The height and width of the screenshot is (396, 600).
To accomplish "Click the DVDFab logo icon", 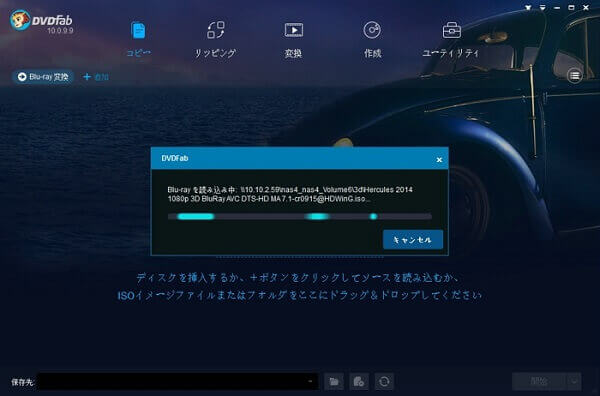I will click(20, 20).
